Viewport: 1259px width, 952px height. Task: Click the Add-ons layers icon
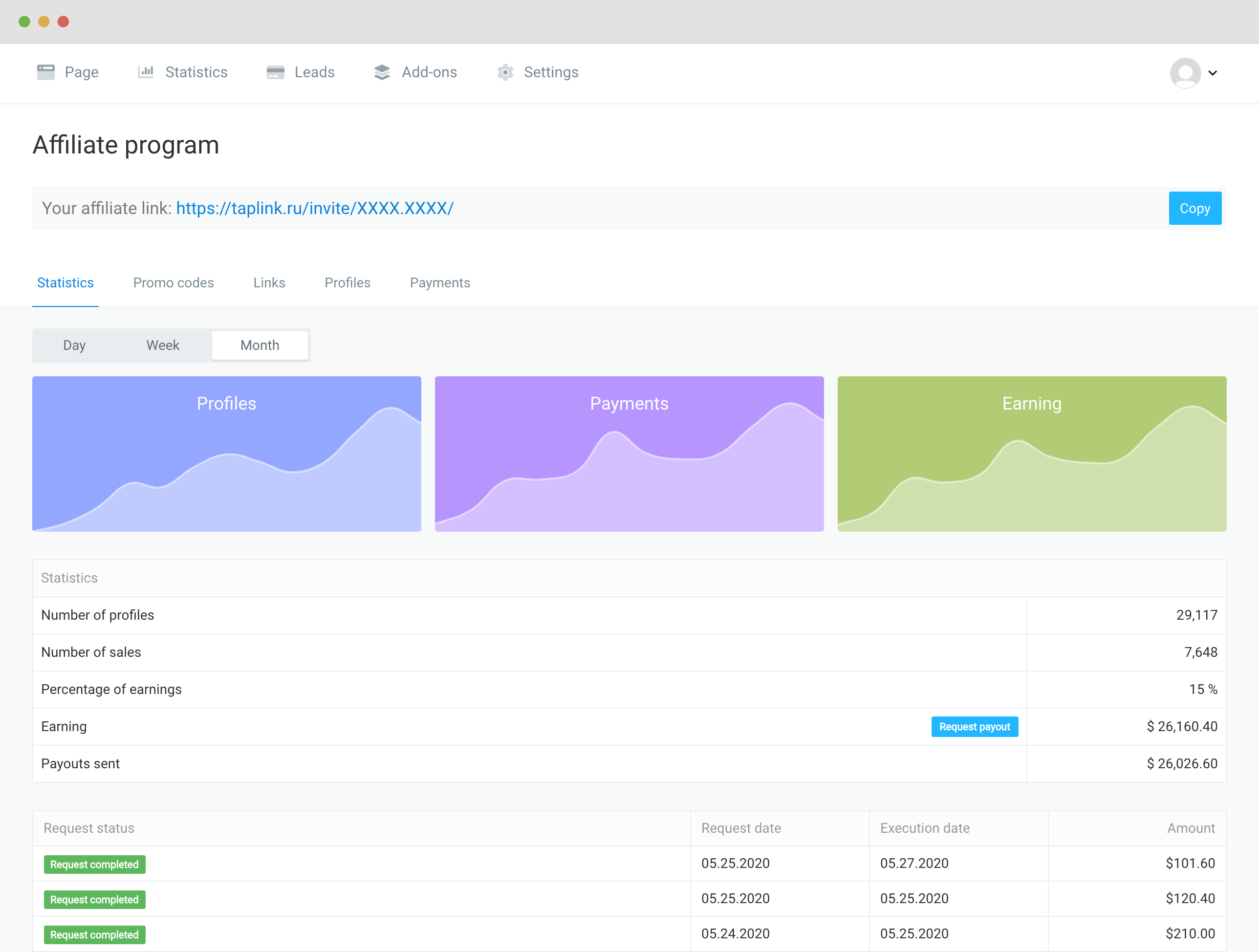382,72
